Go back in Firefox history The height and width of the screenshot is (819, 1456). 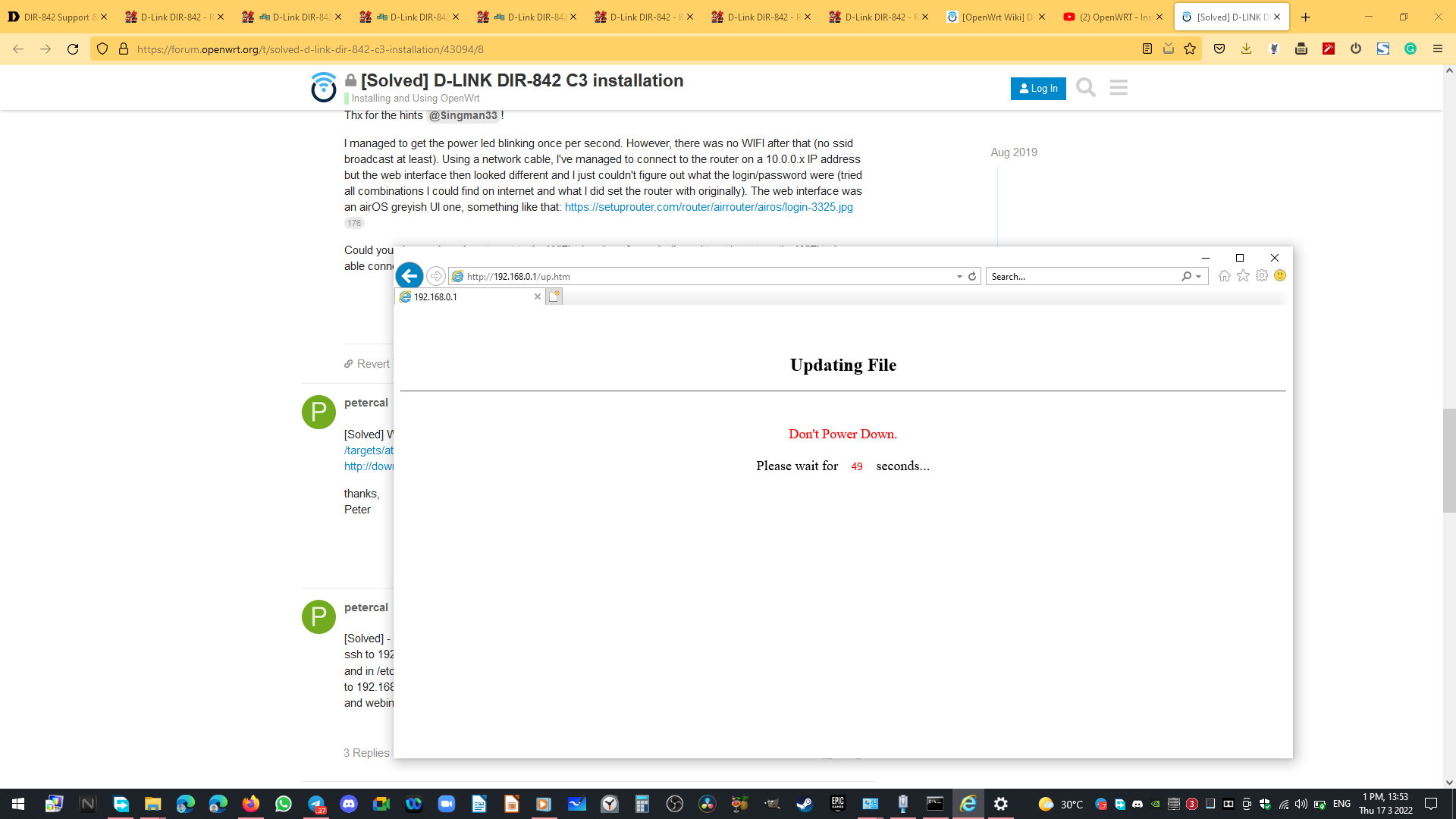pos(18,49)
